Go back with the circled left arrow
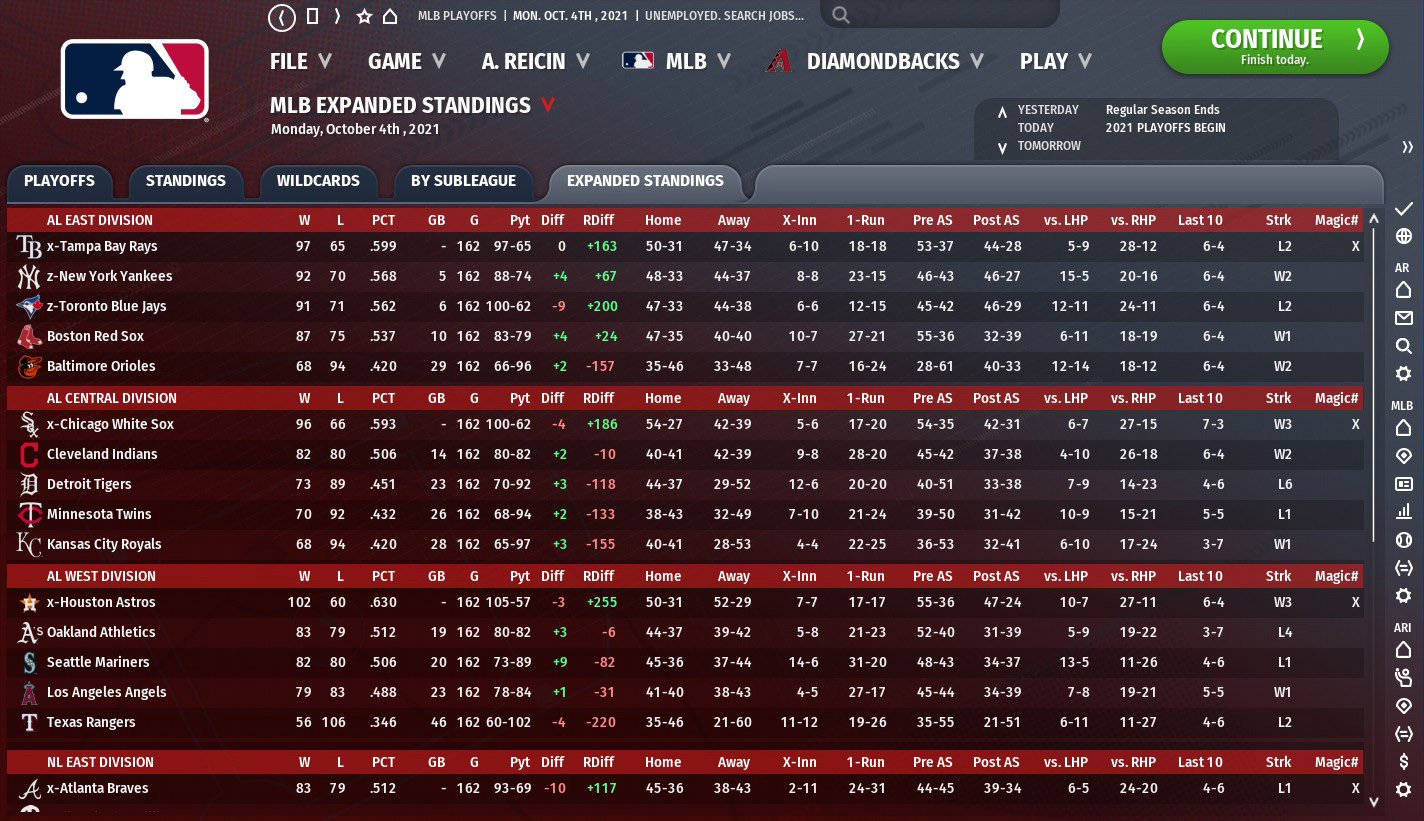 pyautogui.click(x=283, y=17)
